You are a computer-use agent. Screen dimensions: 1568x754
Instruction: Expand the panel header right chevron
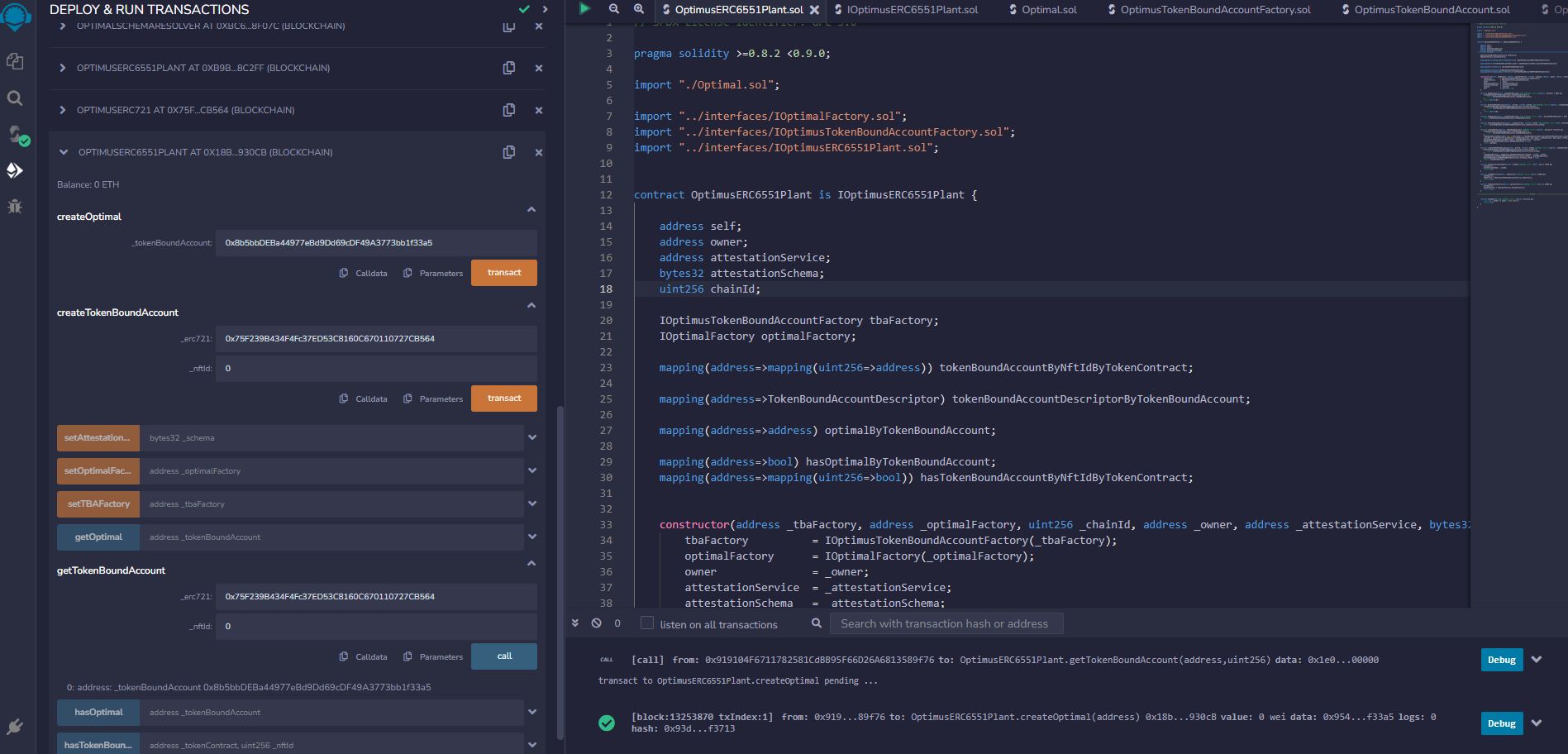(x=545, y=9)
